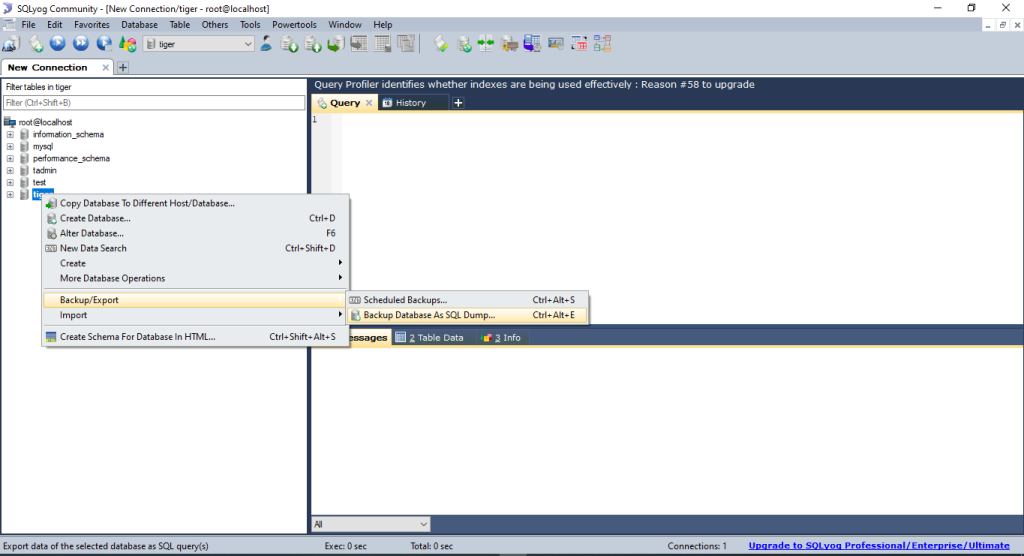Click the root@localhost server icon
1024x556 pixels.
click(x=10, y=122)
